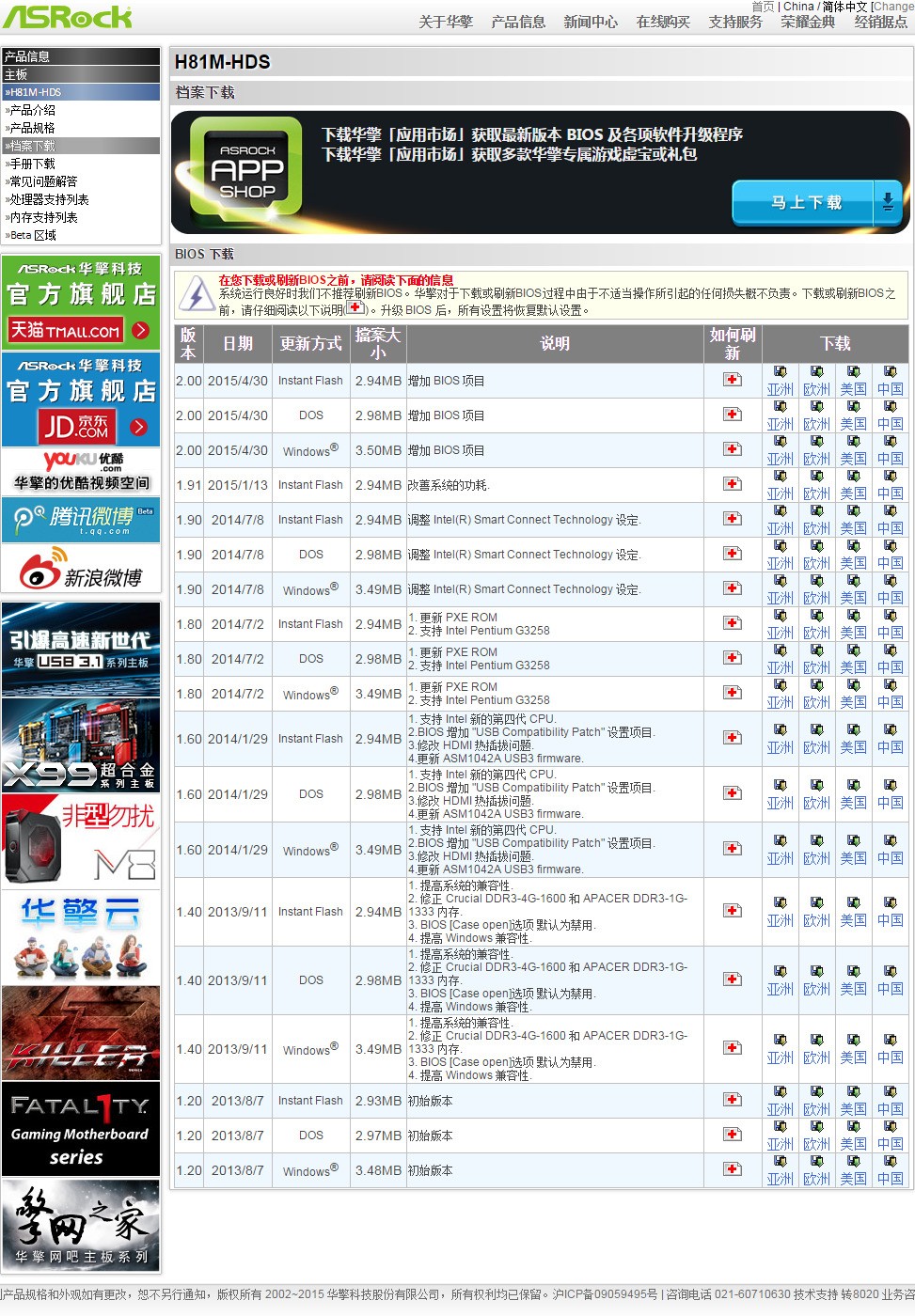Select Beta 区域 in the sidebar
The width and height of the screenshot is (915, 1316).
(34, 235)
